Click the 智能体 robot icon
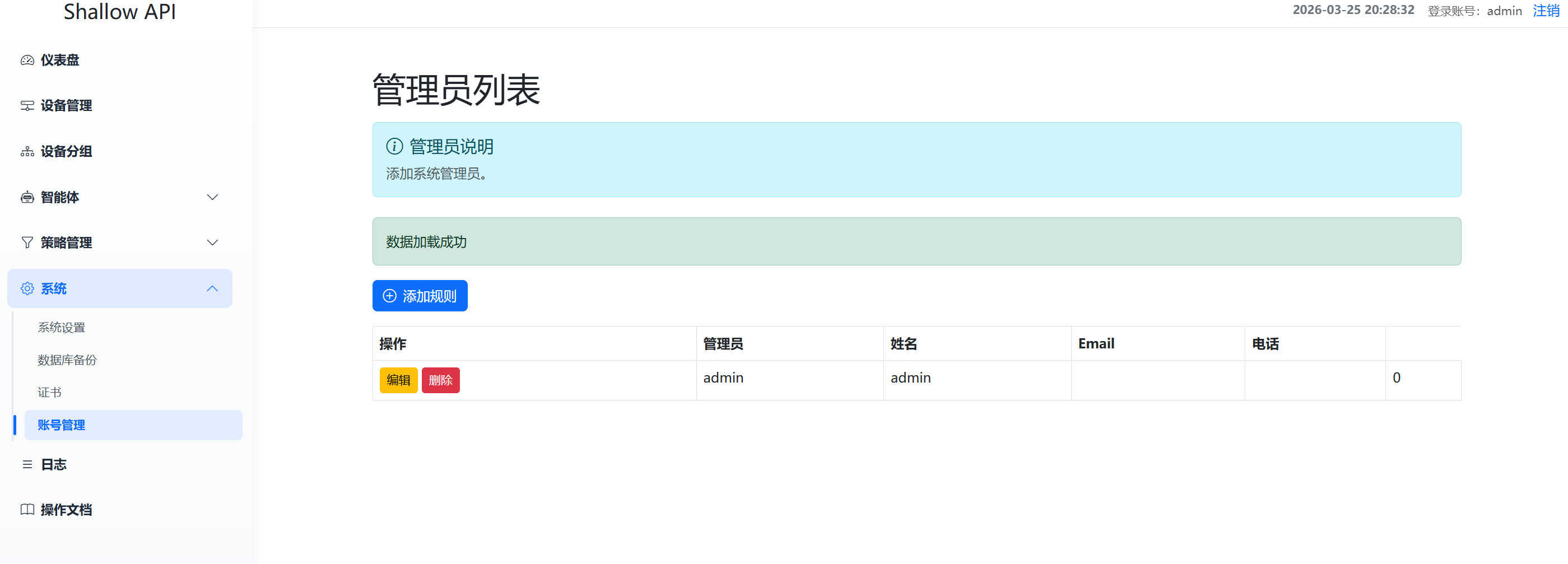1568x564 pixels. point(27,197)
